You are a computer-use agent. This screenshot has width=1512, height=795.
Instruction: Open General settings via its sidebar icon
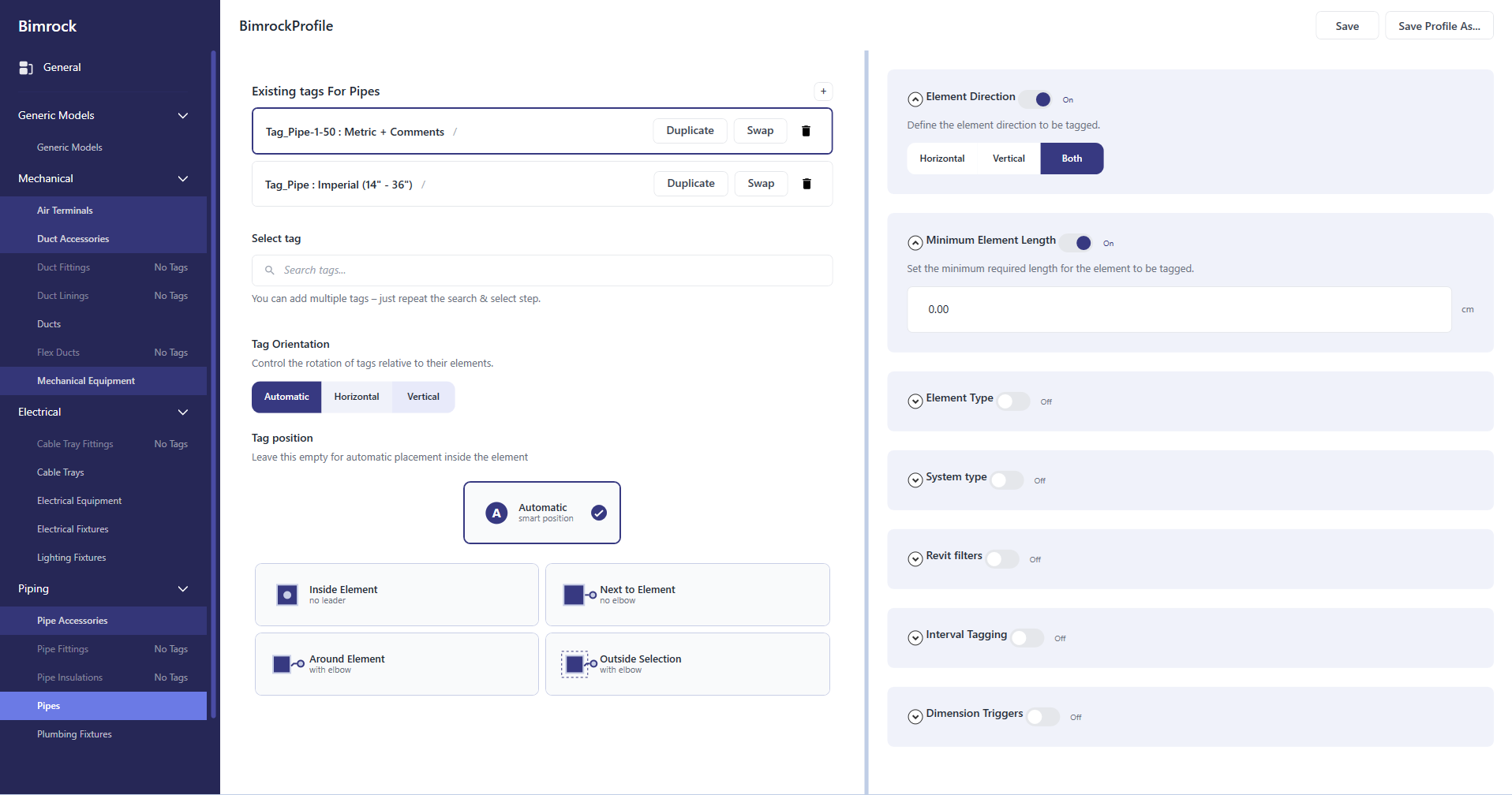(x=26, y=67)
